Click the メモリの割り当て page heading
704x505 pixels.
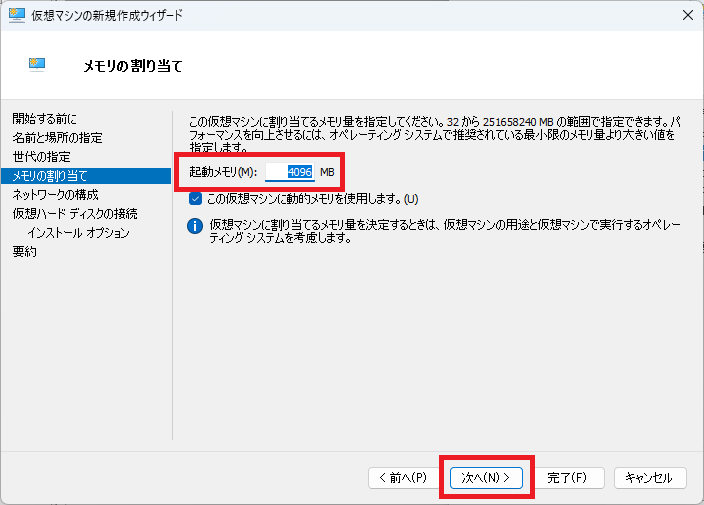133,66
